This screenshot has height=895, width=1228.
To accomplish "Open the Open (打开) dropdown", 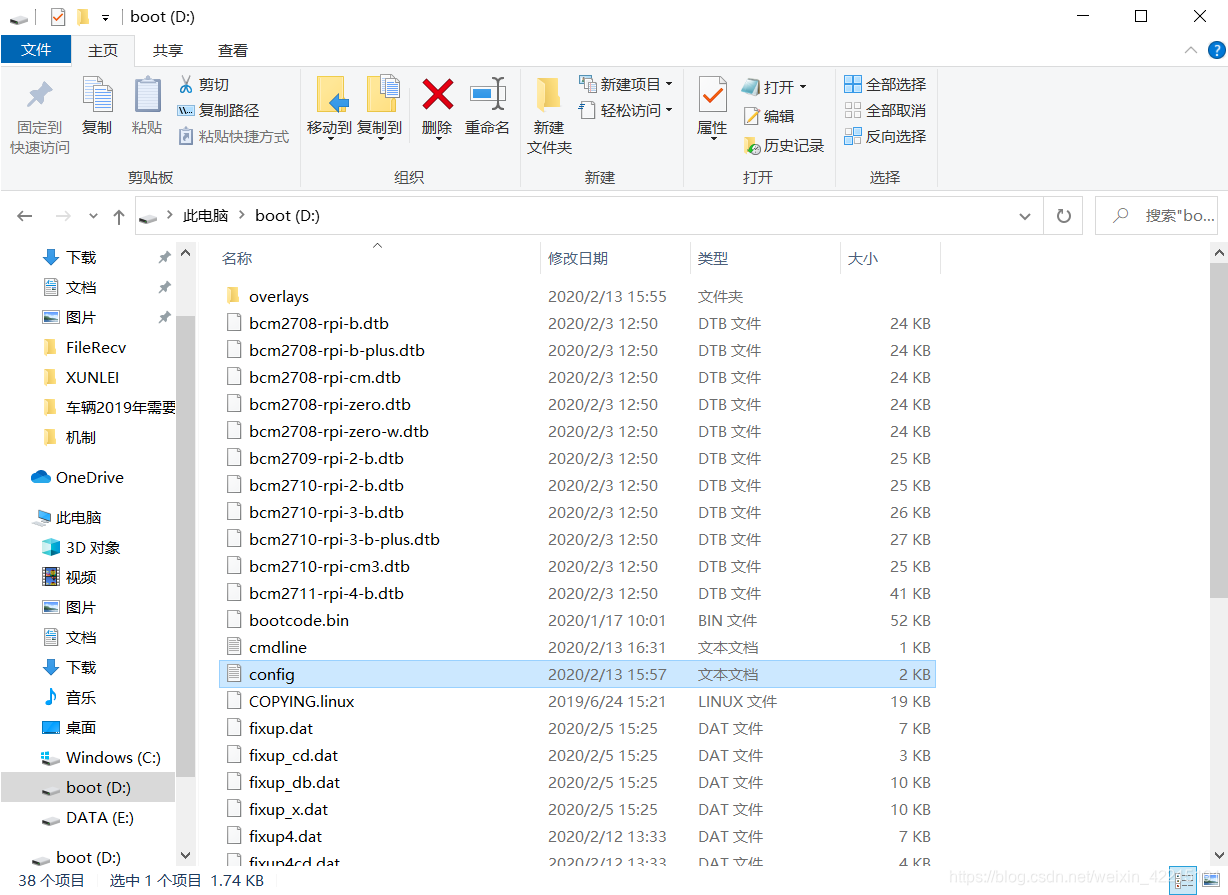I will pyautogui.click(x=773, y=87).
